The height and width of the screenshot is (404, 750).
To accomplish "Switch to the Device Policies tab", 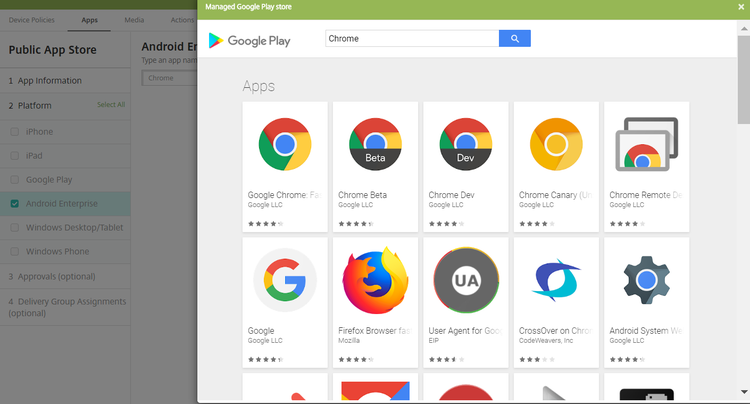I will coord(32,20).
